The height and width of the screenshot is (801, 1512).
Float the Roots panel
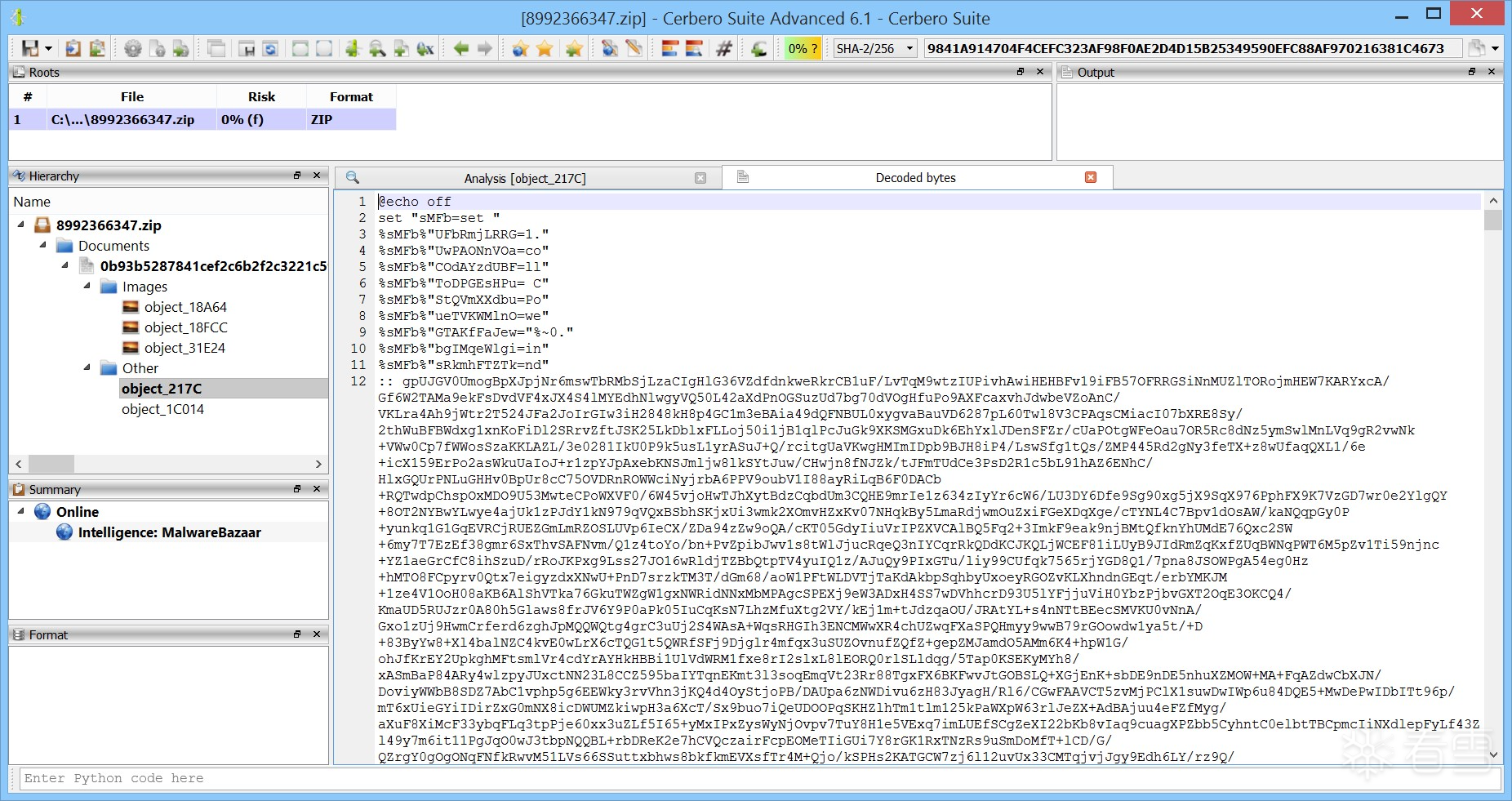point(1021,72)
